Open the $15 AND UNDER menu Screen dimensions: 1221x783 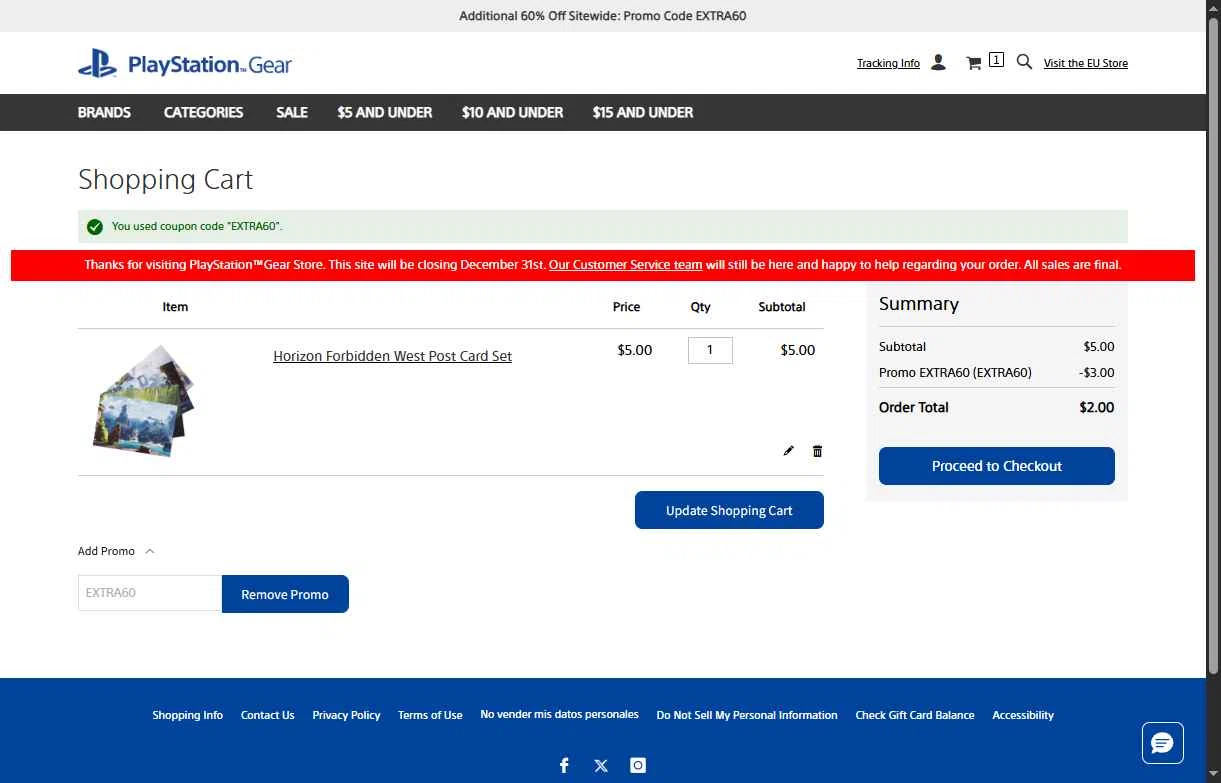[643, 112]
